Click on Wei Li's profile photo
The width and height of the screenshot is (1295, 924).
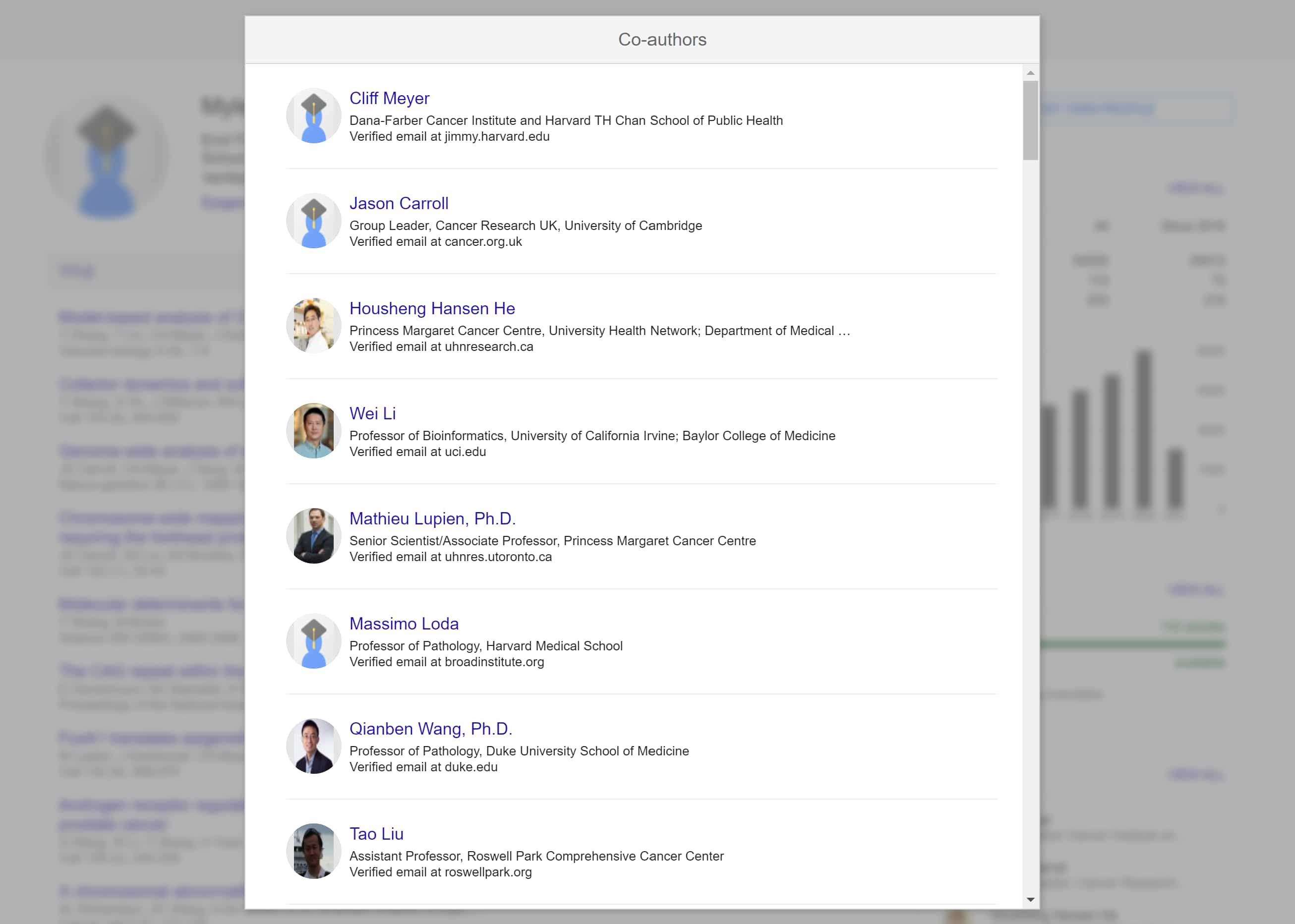[313, 431]
